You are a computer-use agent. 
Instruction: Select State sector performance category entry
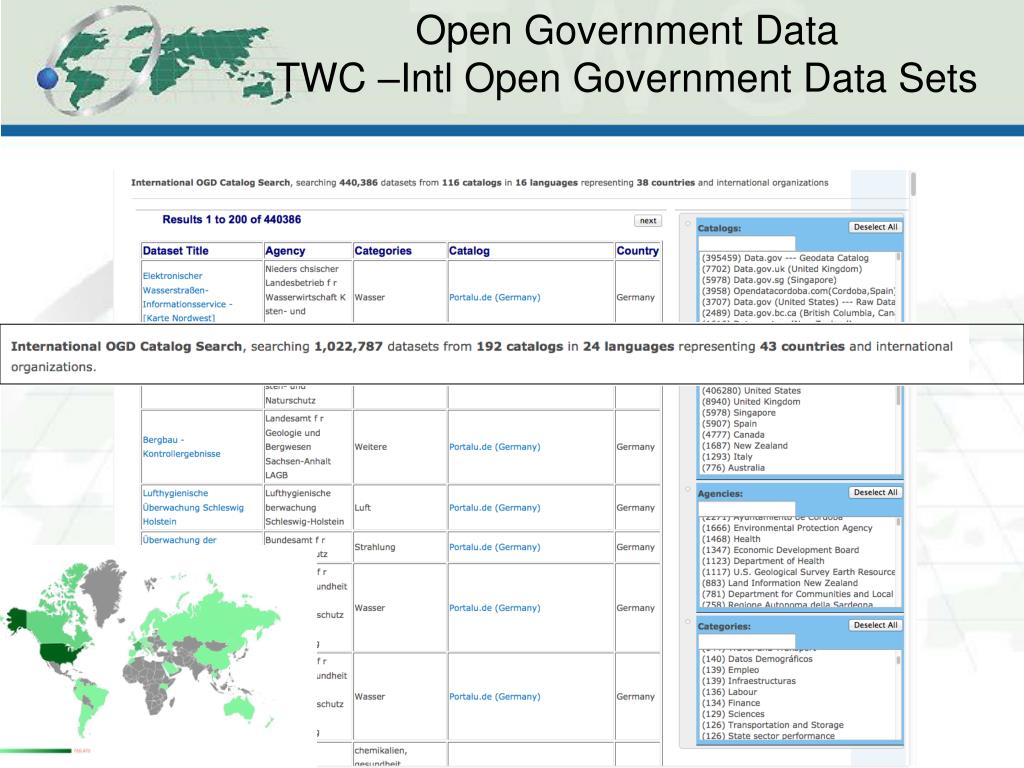768,736
